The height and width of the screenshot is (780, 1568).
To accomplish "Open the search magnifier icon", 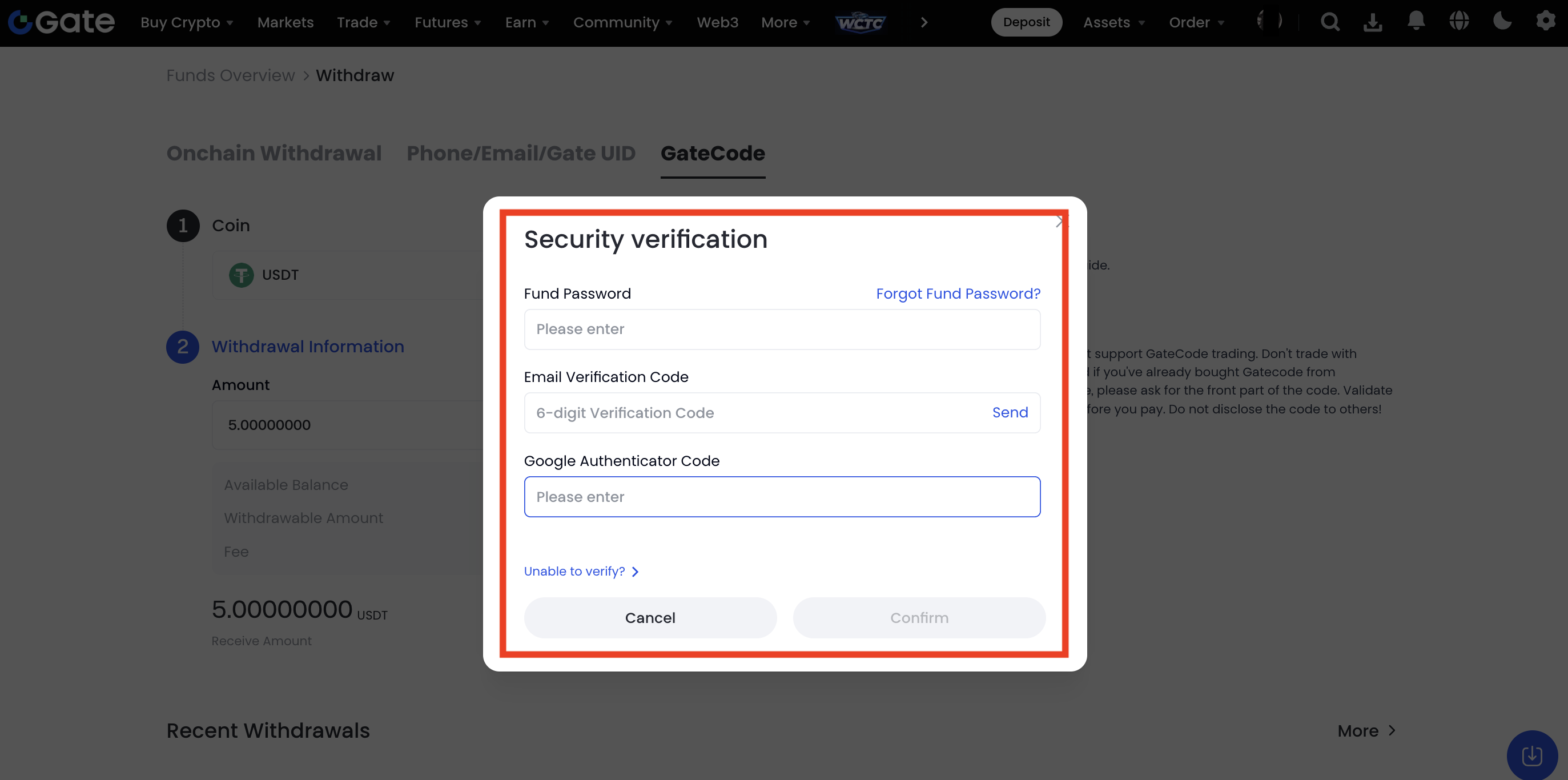I will coord(1330,22).
